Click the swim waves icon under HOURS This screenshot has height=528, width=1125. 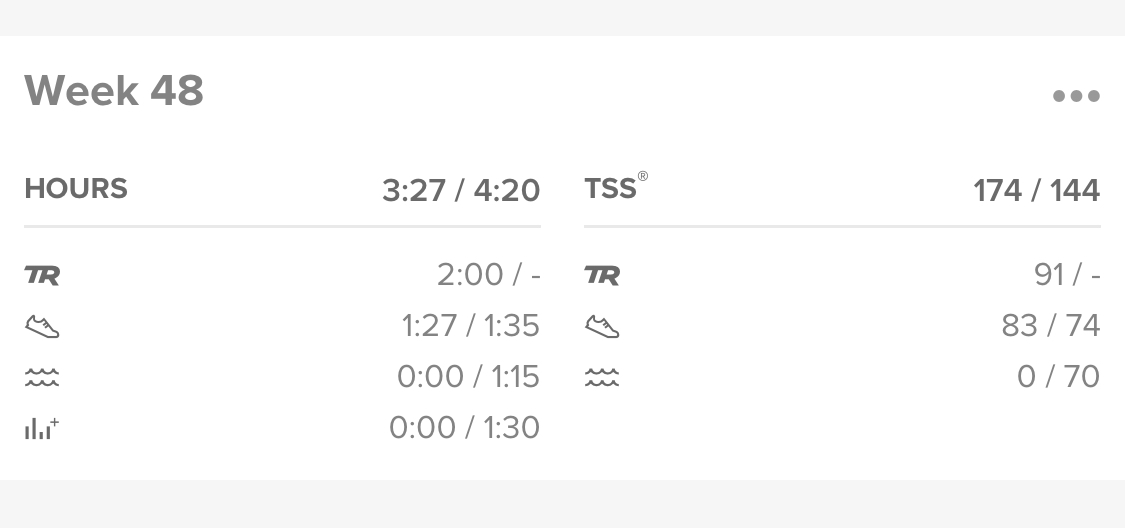point(42,377)
